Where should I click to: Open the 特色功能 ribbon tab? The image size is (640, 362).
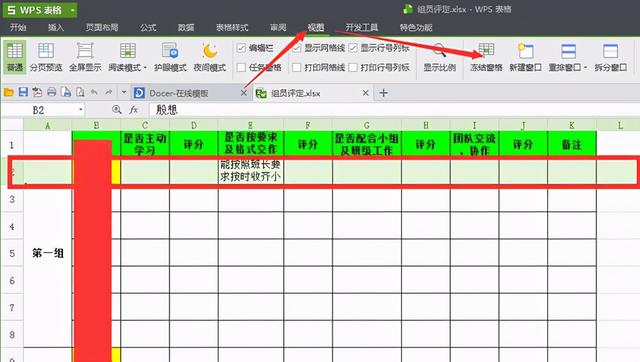(416, 27)
